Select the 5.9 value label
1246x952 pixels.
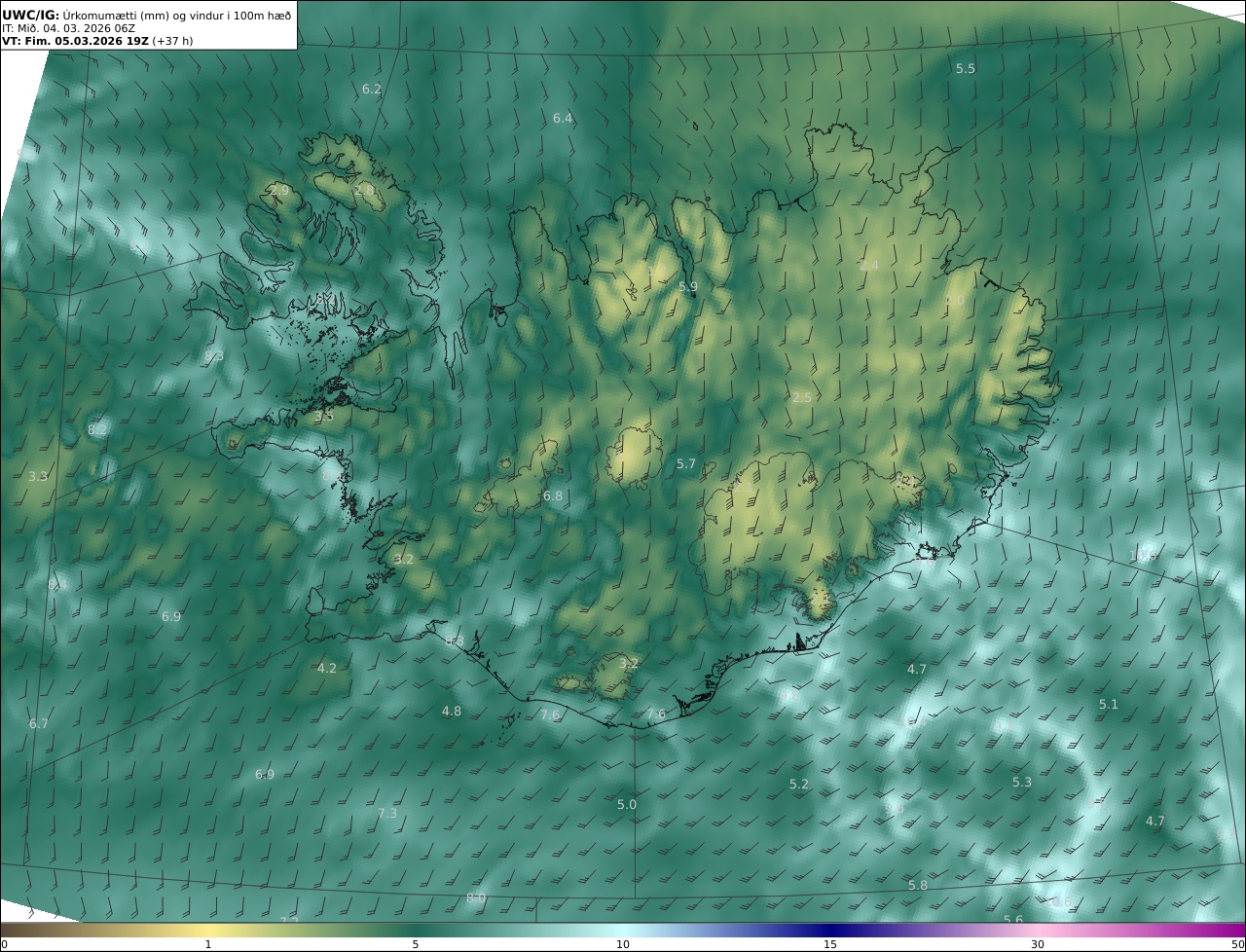coord(688,286)
